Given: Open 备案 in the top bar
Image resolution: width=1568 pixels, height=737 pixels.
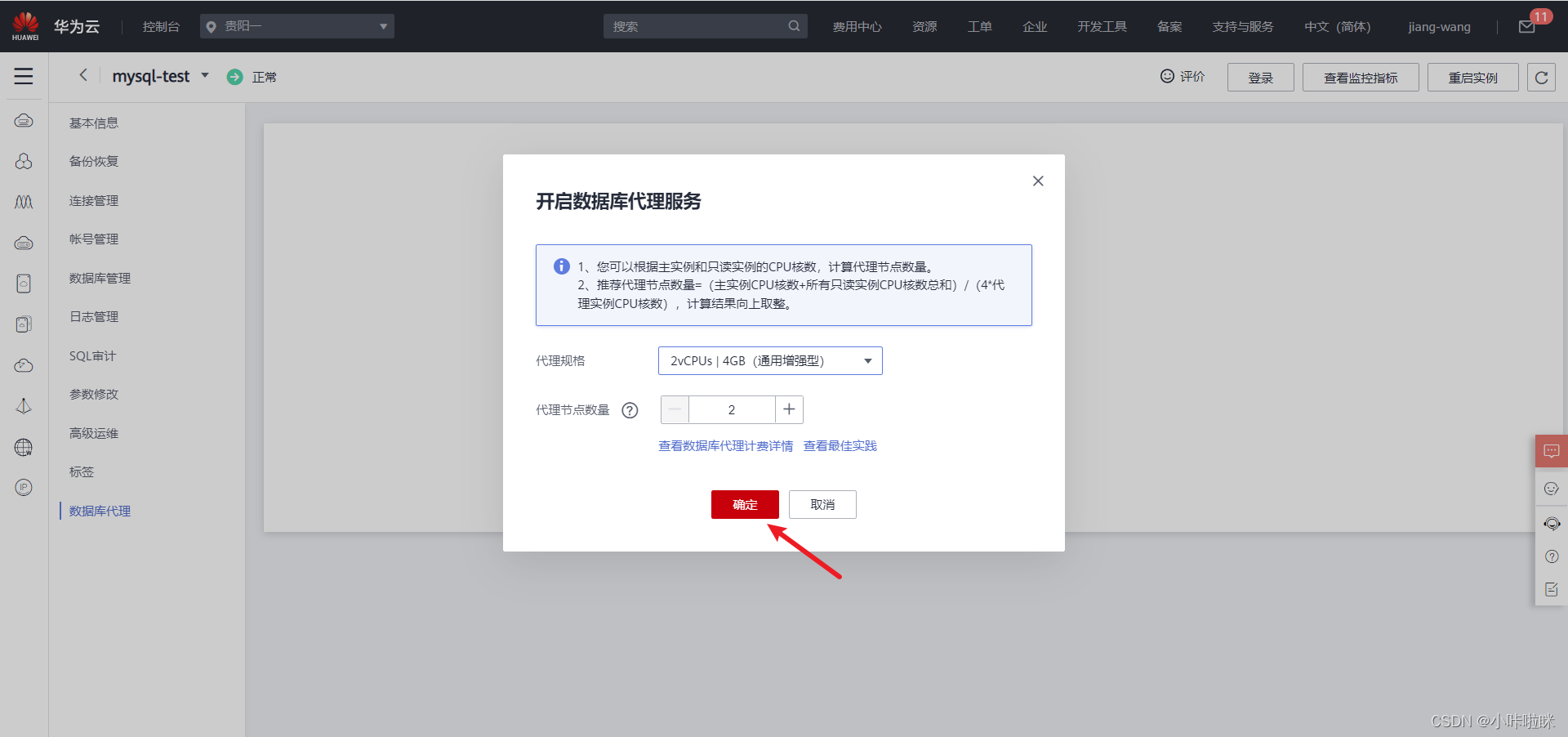Looking at the screenshot, I should click(1169, 27).
